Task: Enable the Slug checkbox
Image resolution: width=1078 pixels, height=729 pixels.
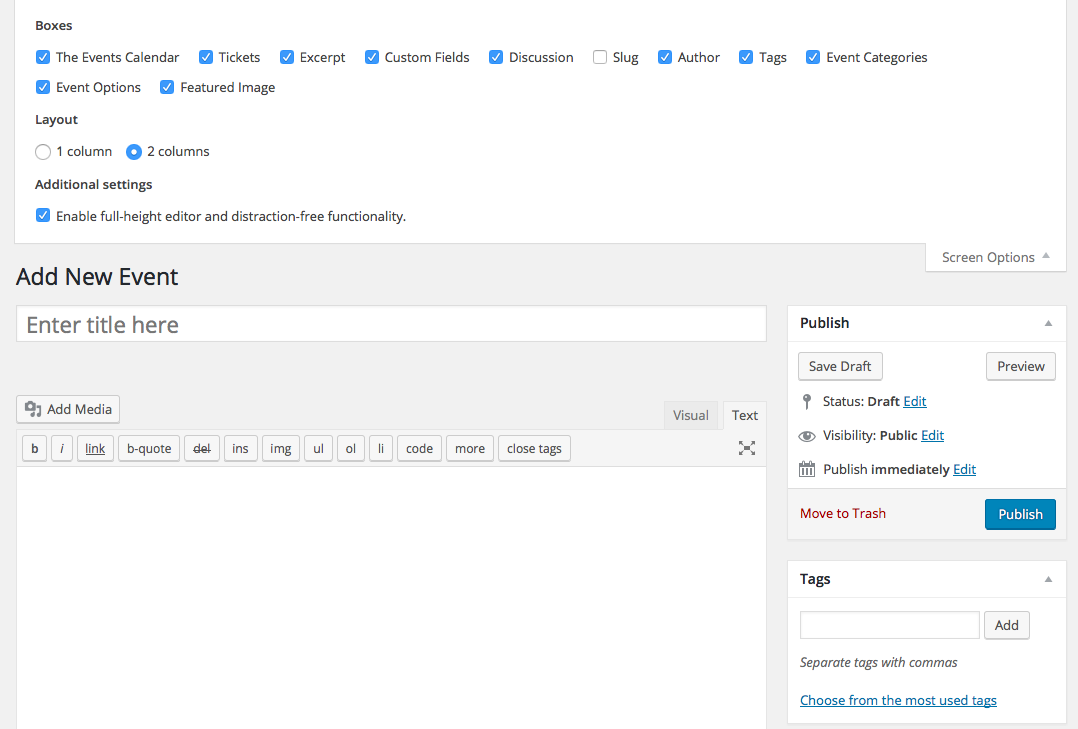Action: [x=600, y=57]
